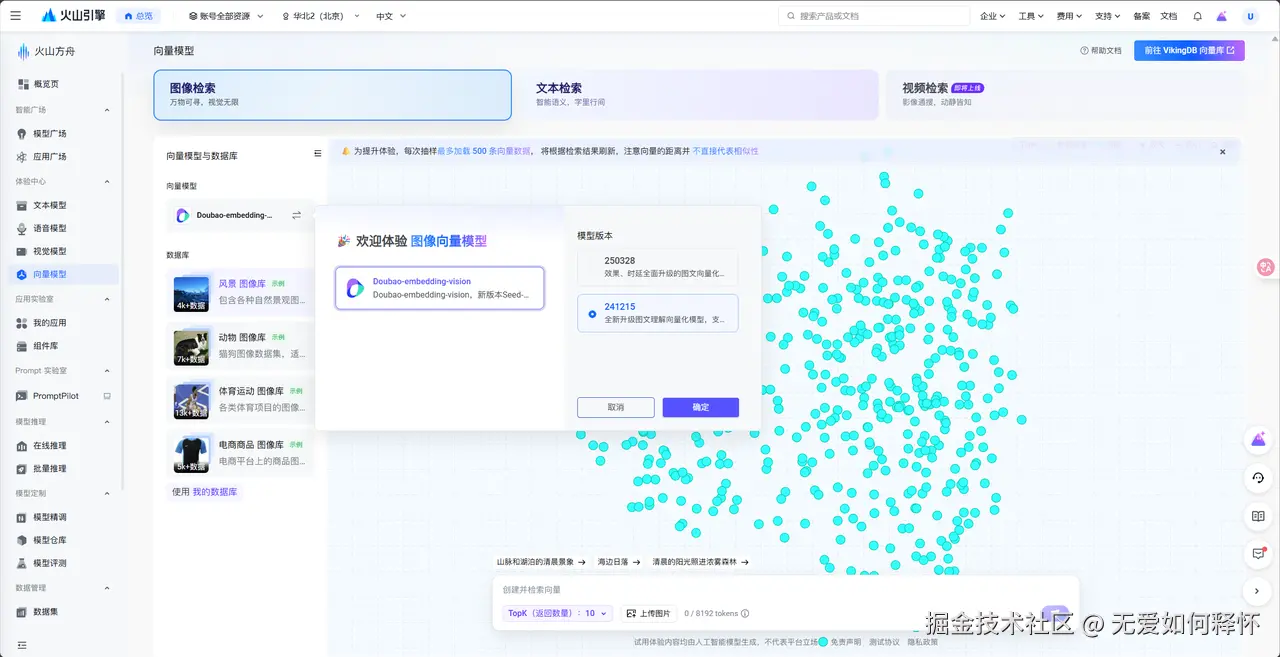Open the 总览 home tab
This screenshot has height=657, width=1280.
coord(138,16)
